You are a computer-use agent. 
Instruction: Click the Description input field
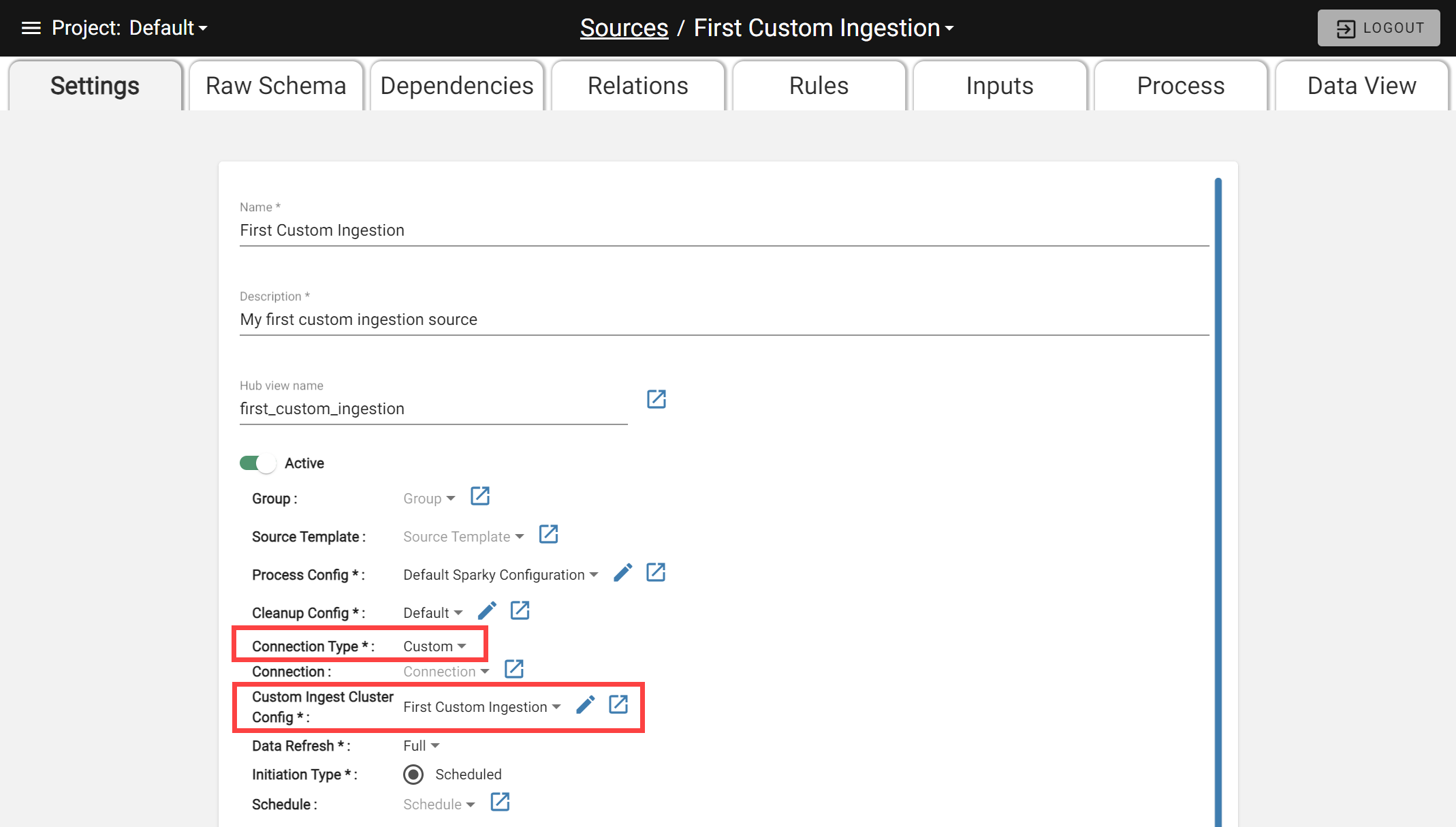click(x=724, y=319)
